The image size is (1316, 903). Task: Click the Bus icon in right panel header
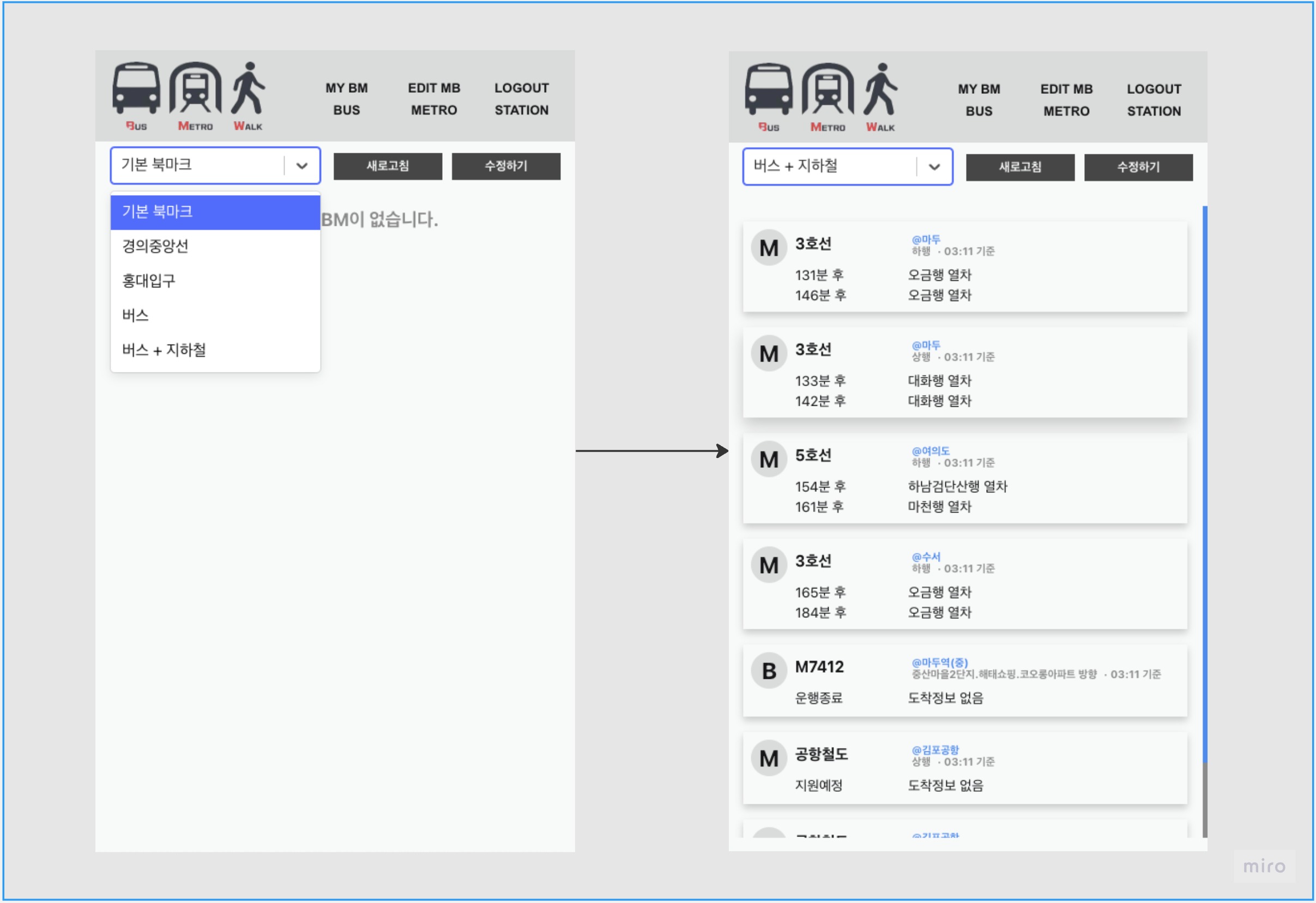pyautogui.click(x=769, y=90)
